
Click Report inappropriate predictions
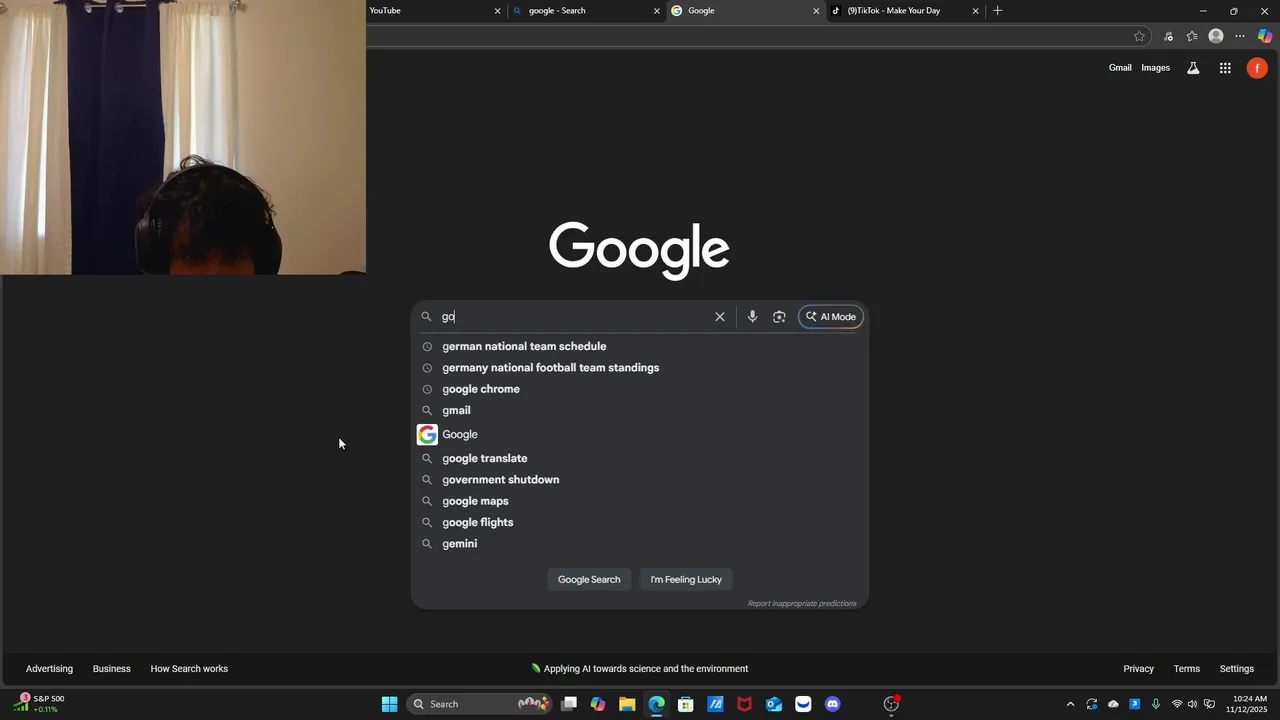point(802,603)
